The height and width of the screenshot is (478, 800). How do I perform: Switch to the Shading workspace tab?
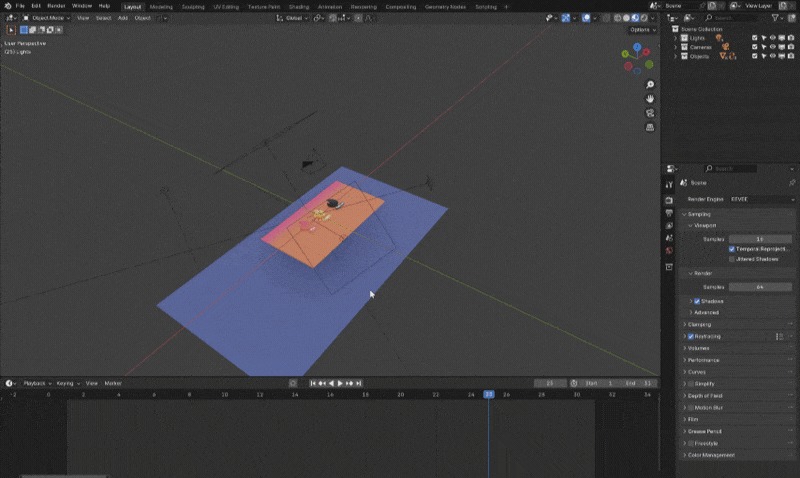pos(299,6)
